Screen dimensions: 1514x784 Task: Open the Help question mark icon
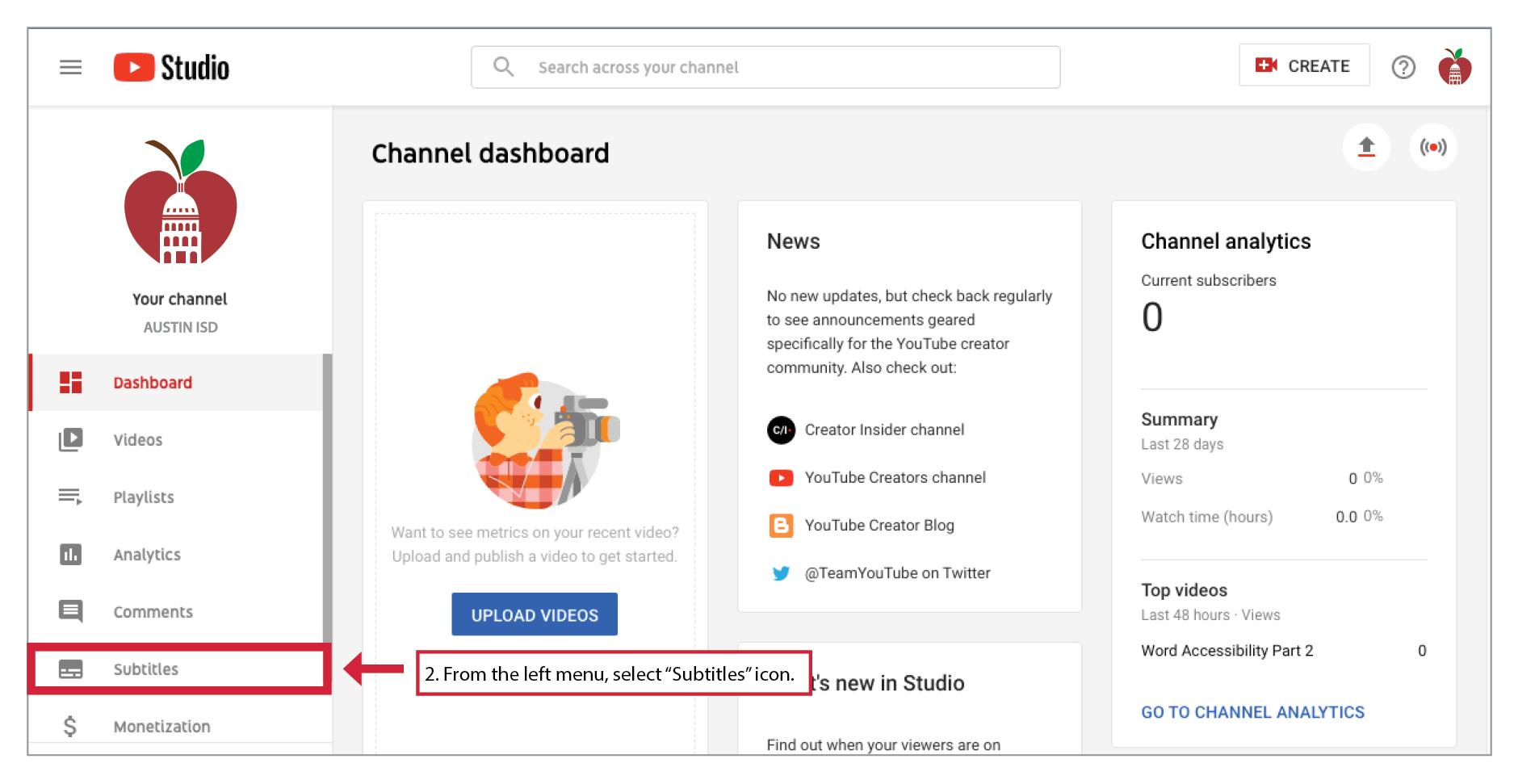tap(1403, 67)
